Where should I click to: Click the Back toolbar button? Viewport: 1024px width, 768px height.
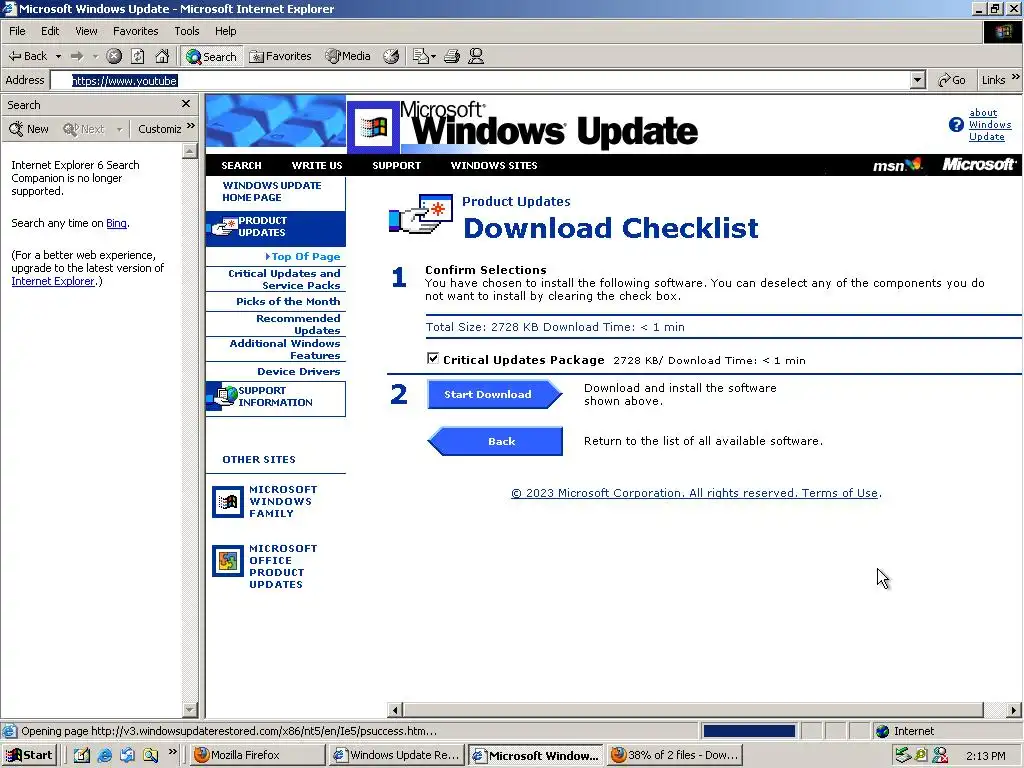27,56
